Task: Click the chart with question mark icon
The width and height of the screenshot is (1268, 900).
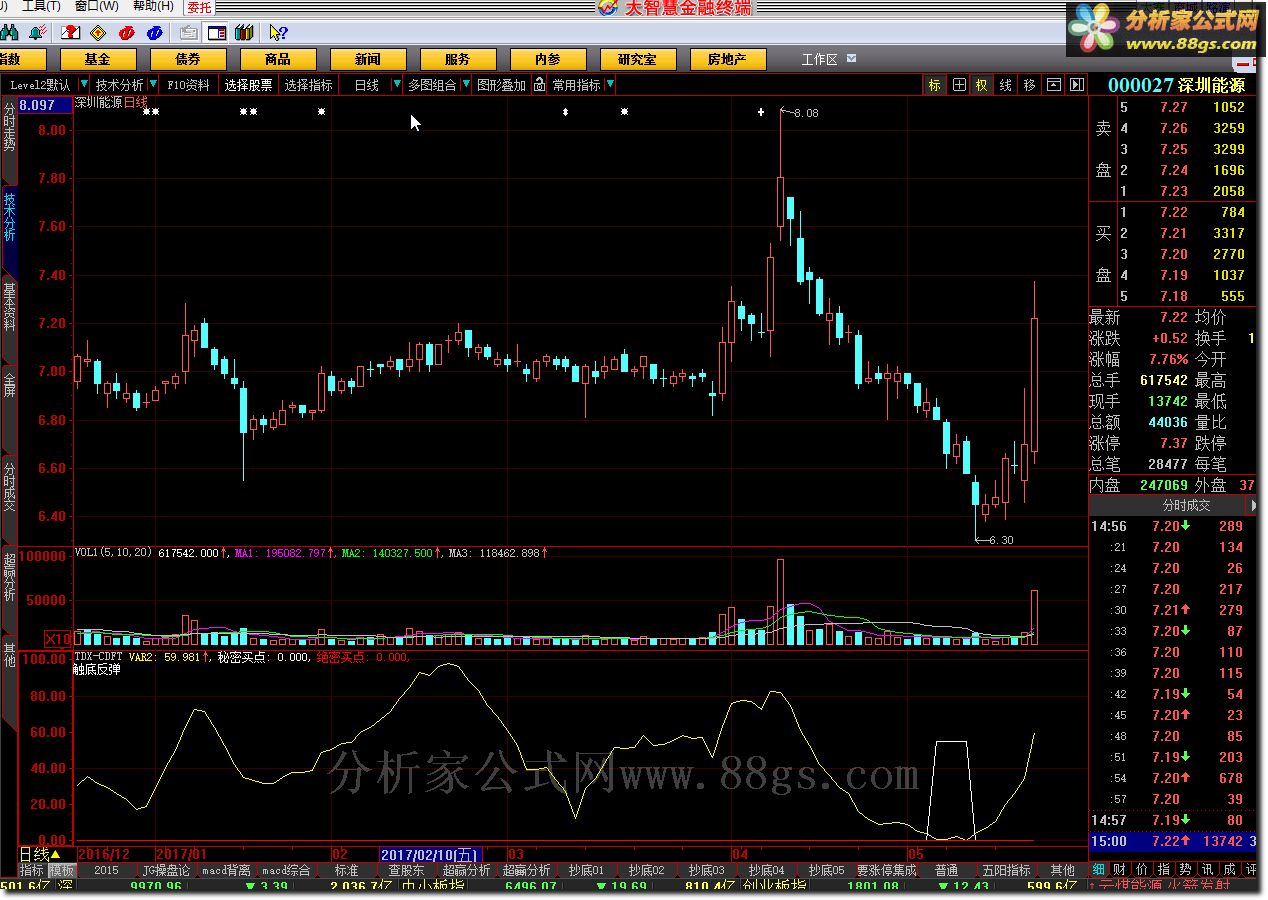Action: tap(71, 32)
